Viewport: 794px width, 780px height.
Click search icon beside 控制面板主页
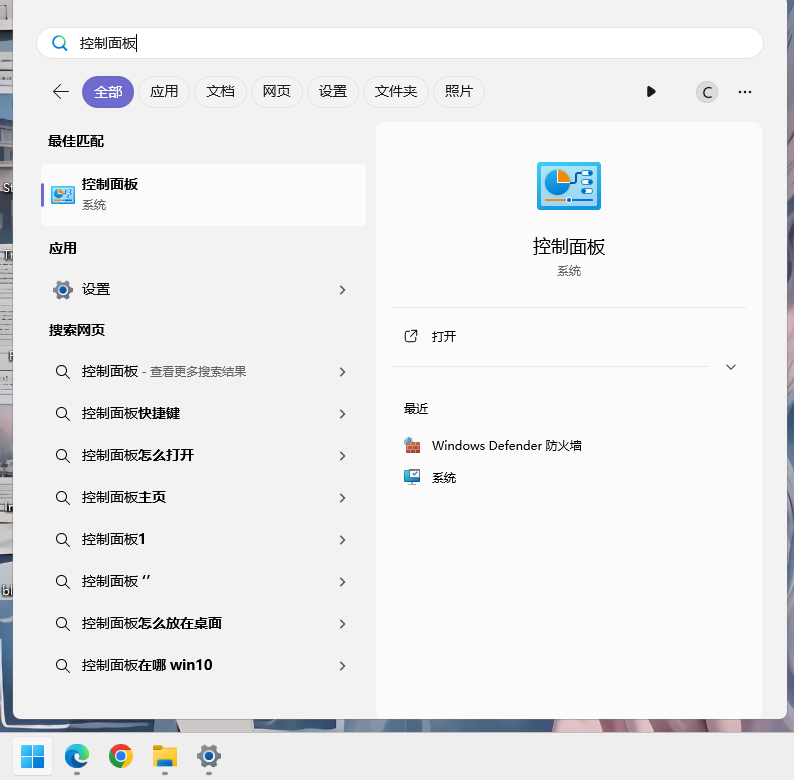click(62, 498)
